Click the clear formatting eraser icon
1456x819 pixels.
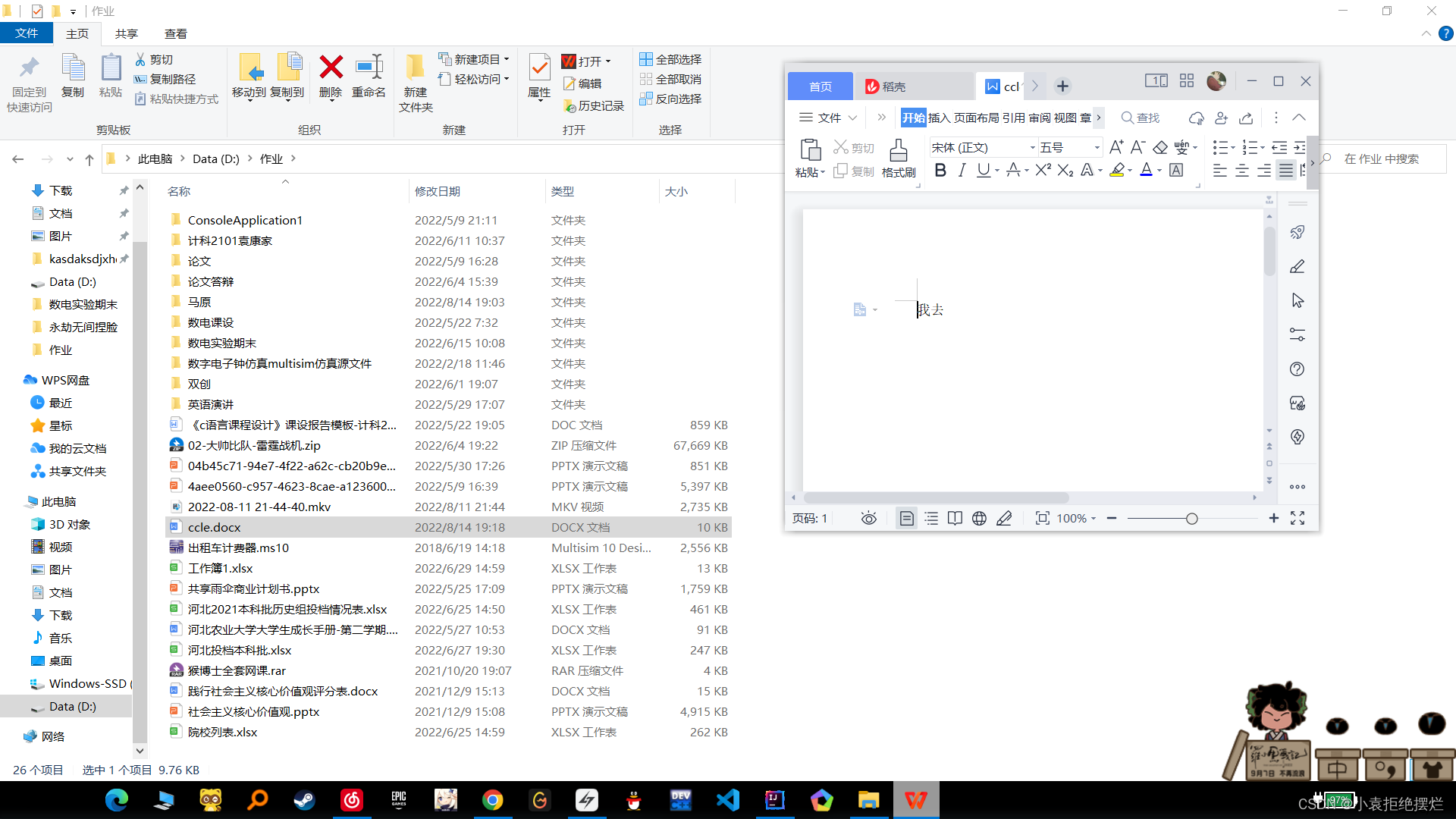[1160, 147]
